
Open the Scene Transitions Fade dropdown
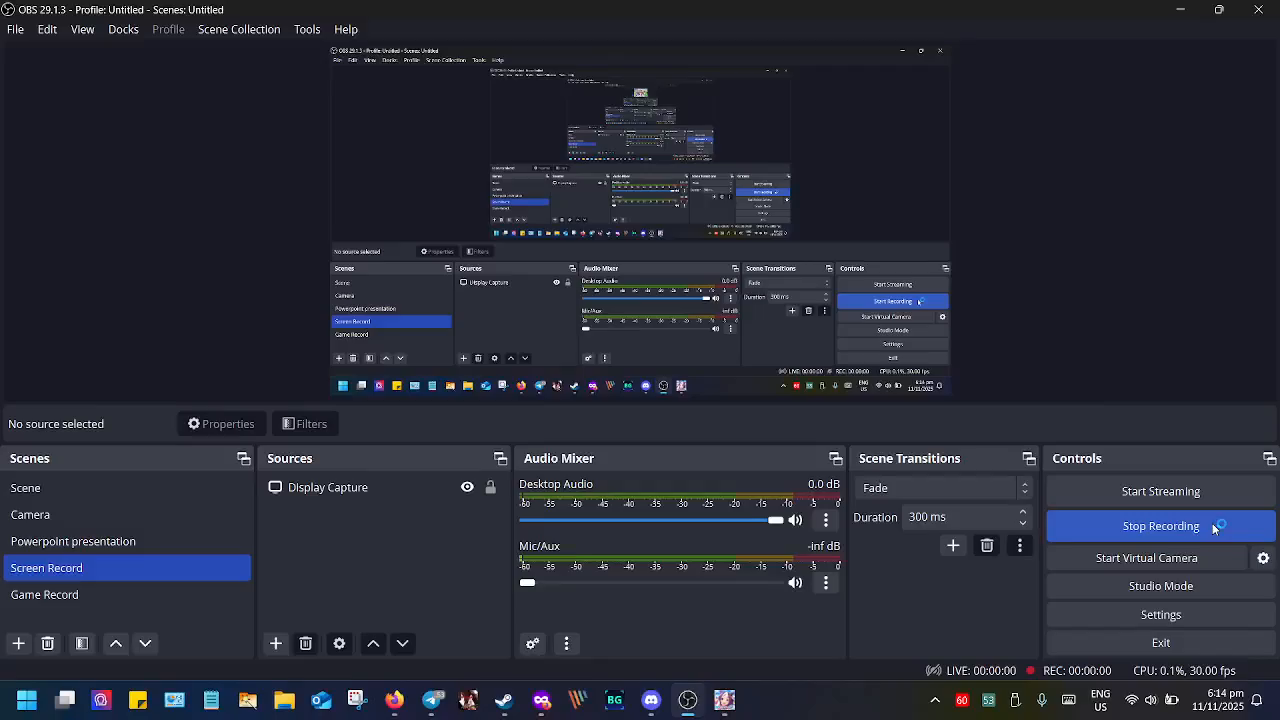click(943, 488)
